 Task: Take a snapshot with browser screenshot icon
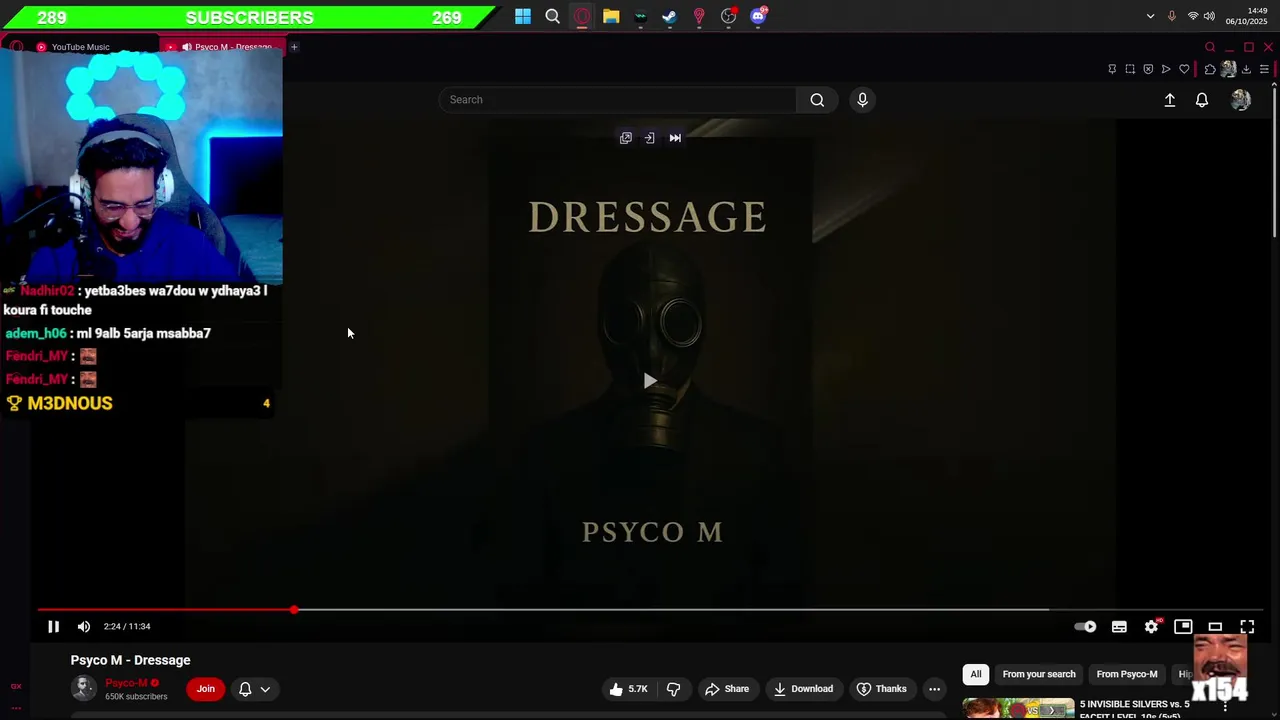[x=1130, y=69]
